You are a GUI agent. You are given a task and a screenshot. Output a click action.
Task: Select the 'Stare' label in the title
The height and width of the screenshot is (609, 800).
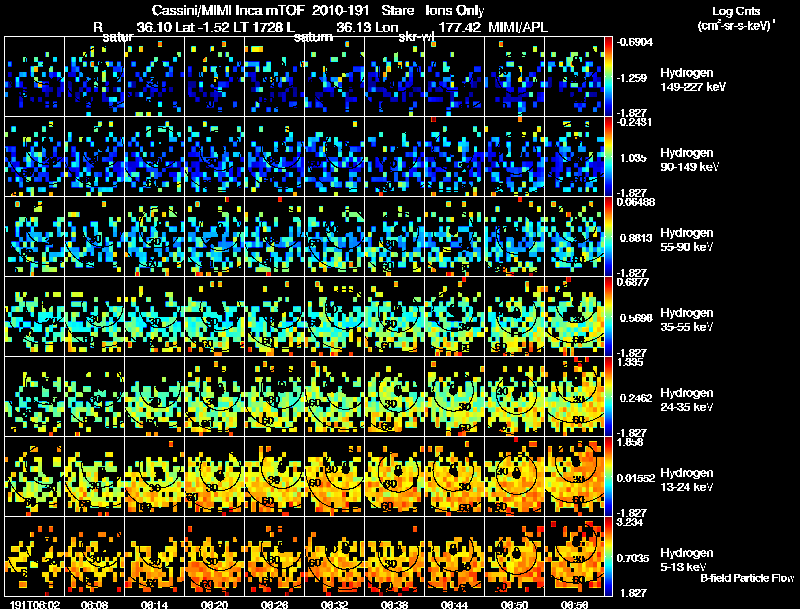click(397, 10)
